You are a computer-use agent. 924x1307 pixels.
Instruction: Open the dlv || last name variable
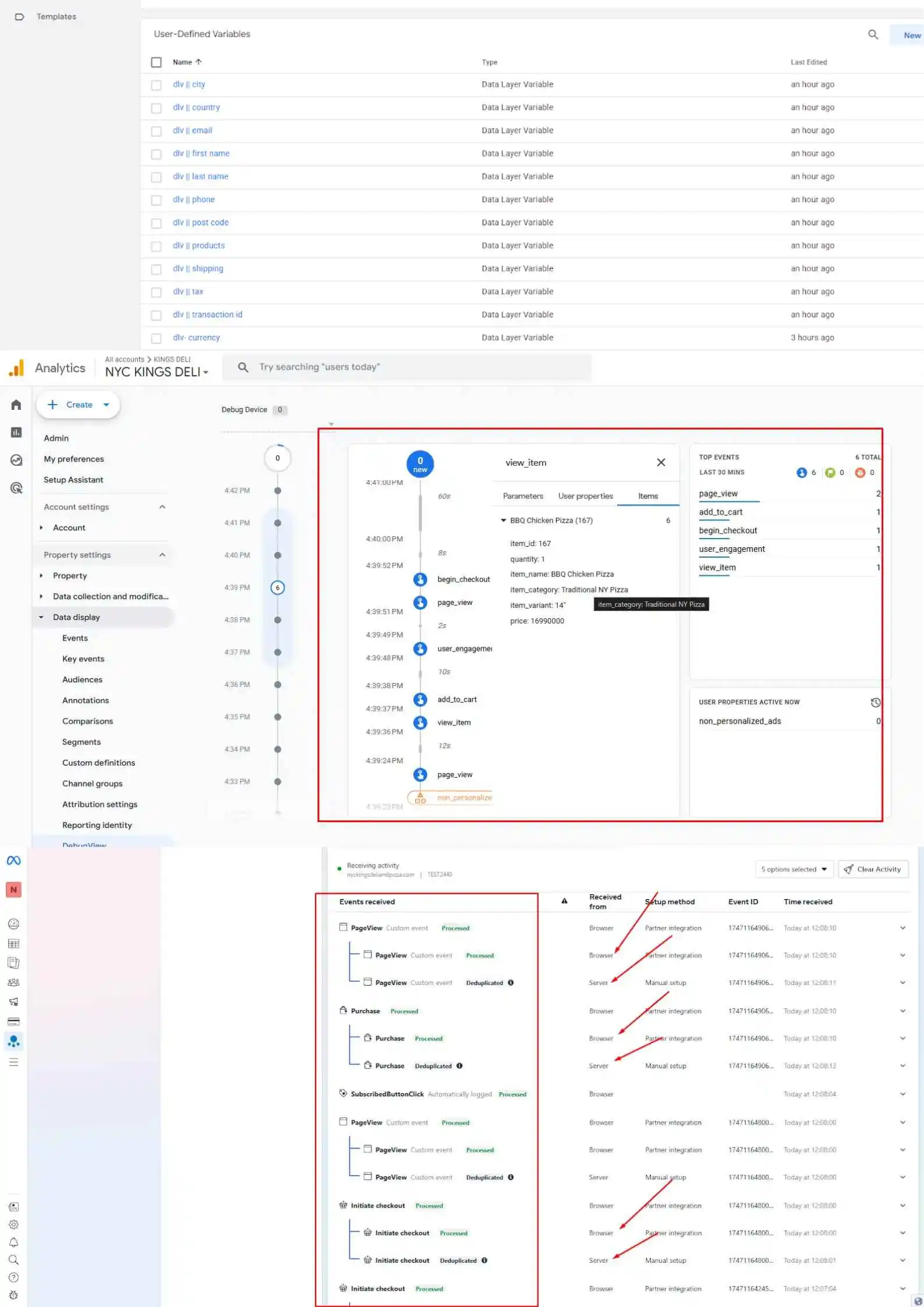tap(200, 176)
